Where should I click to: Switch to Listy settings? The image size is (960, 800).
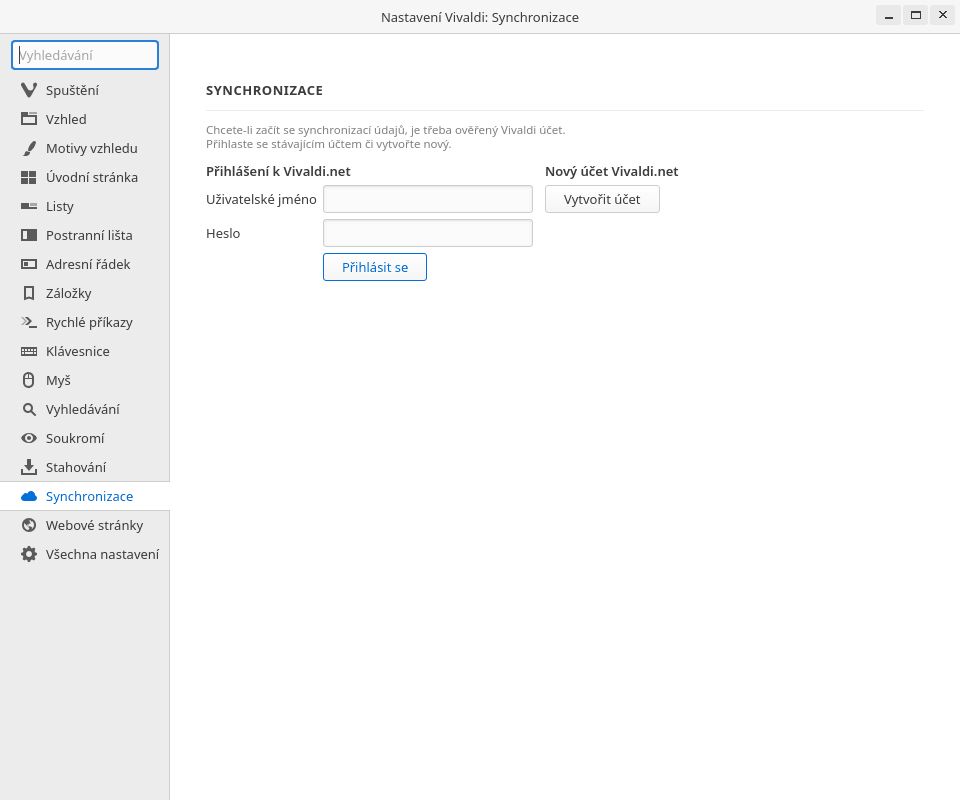(x=84, y=206)
